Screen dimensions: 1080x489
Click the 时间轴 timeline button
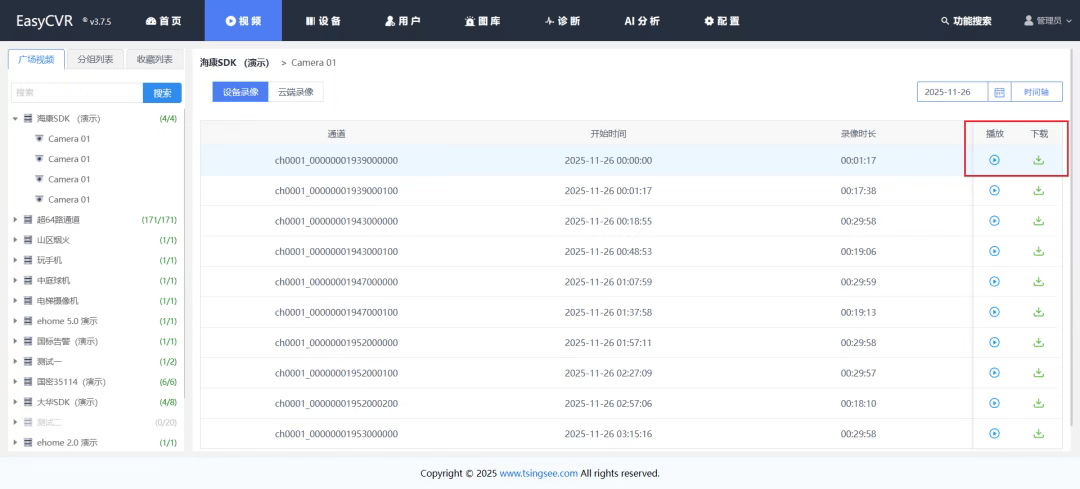pos(1036,92)
